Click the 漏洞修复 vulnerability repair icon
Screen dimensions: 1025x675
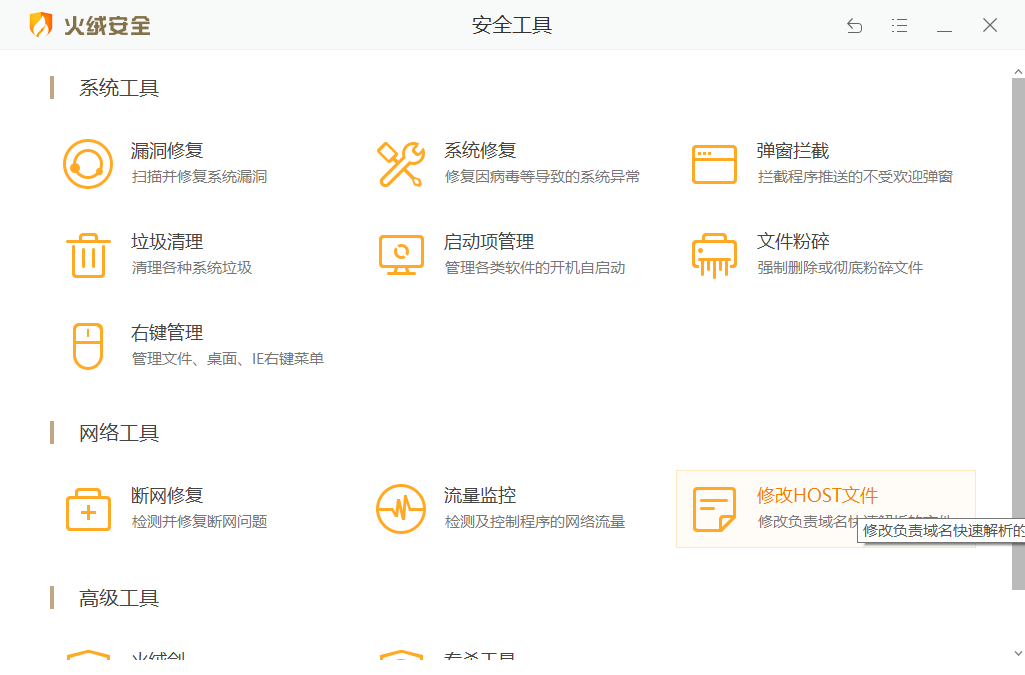[88, 164]
